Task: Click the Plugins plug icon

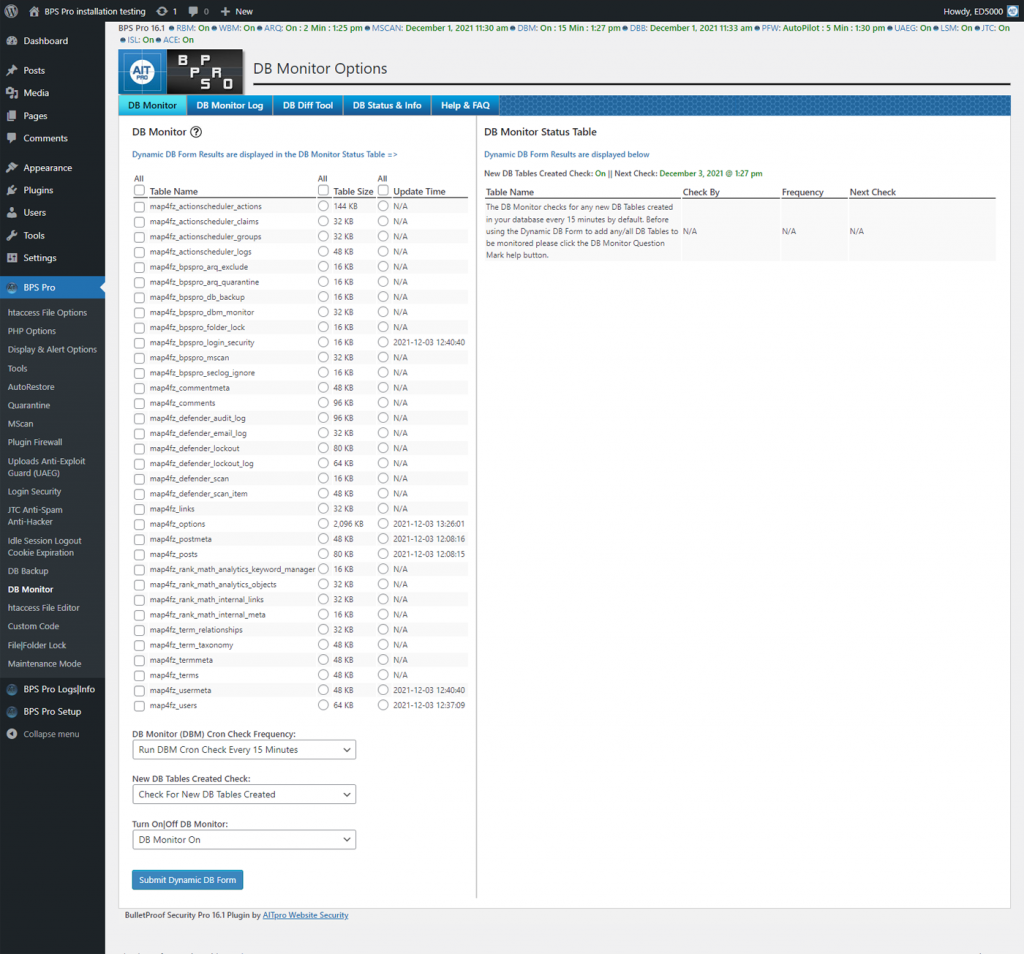Action: pos(12,190)
